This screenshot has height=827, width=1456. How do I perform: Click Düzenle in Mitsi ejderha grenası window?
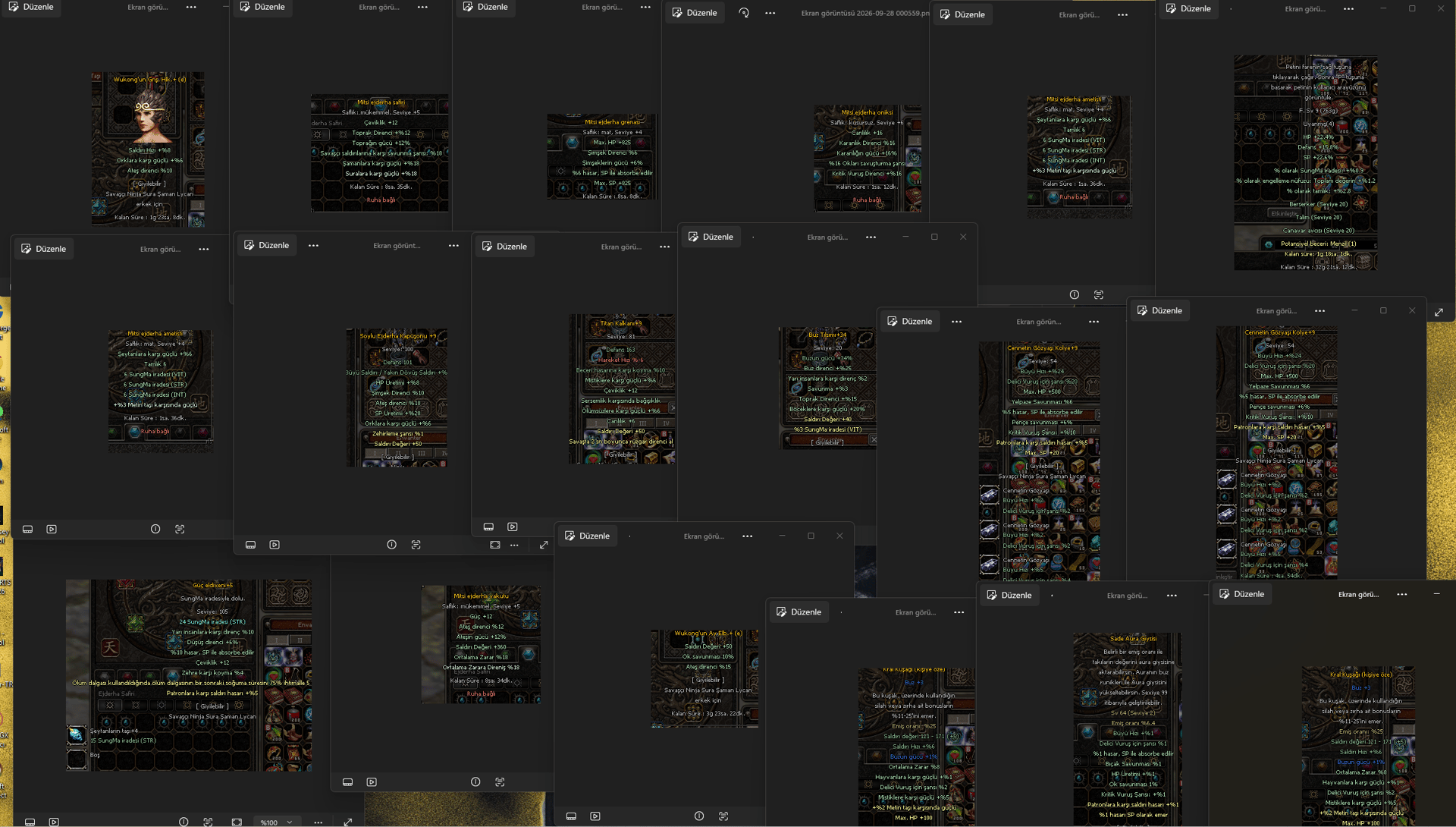(485, 7)
